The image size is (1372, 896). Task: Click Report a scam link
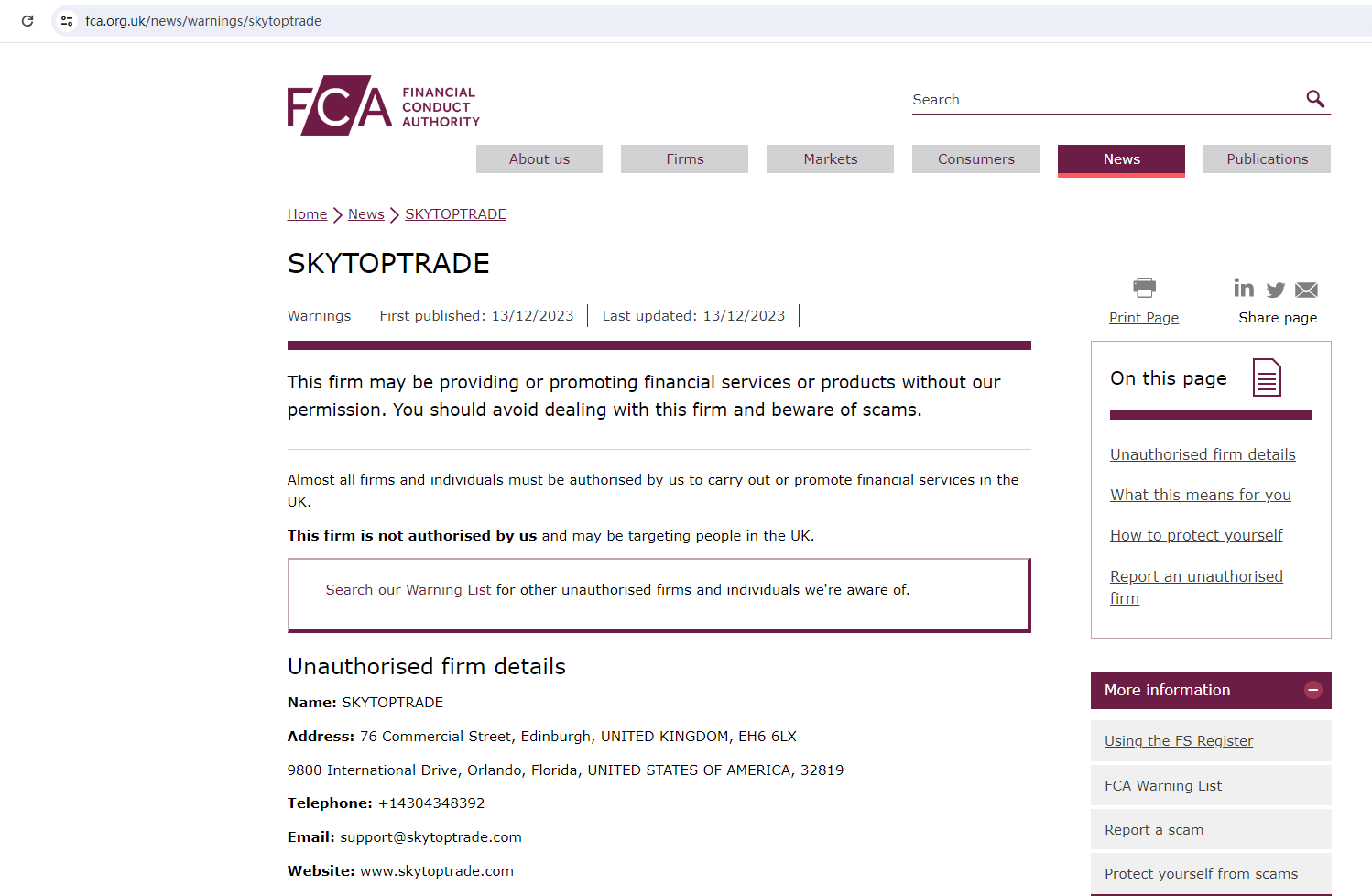coord(1154,830)
